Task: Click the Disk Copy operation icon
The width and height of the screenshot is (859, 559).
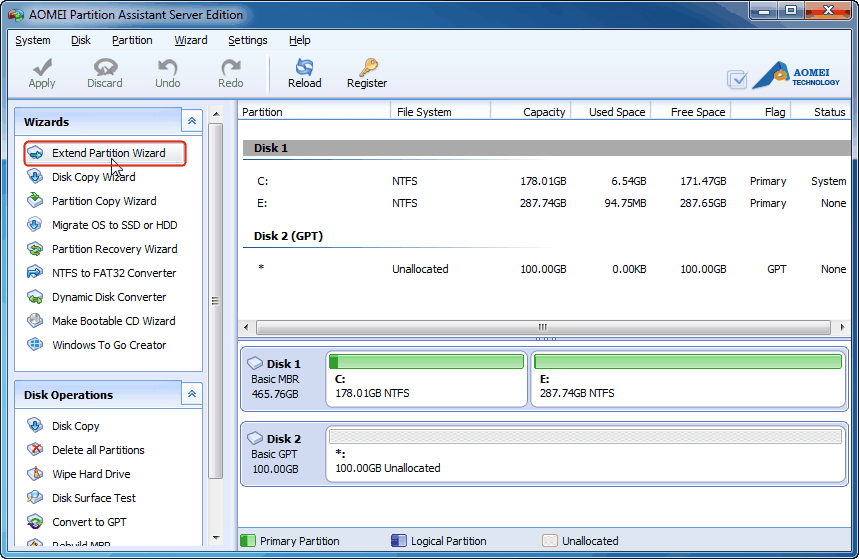Action: tap(35, 425)
